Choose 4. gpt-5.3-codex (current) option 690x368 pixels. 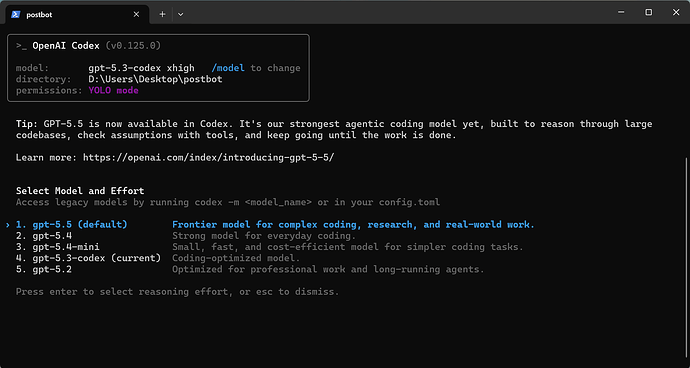[88, 258]
